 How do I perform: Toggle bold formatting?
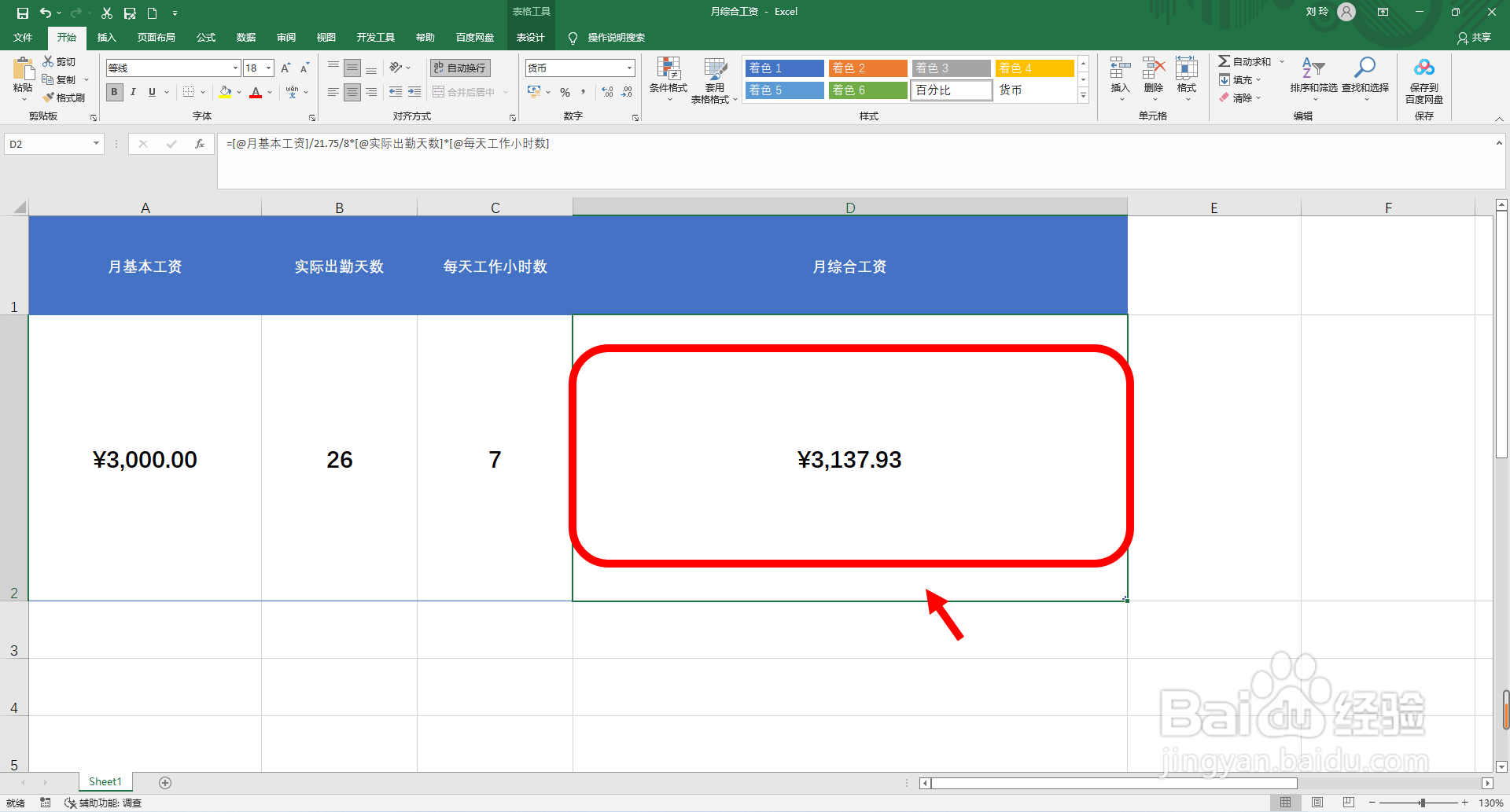(x=114, y=92)
